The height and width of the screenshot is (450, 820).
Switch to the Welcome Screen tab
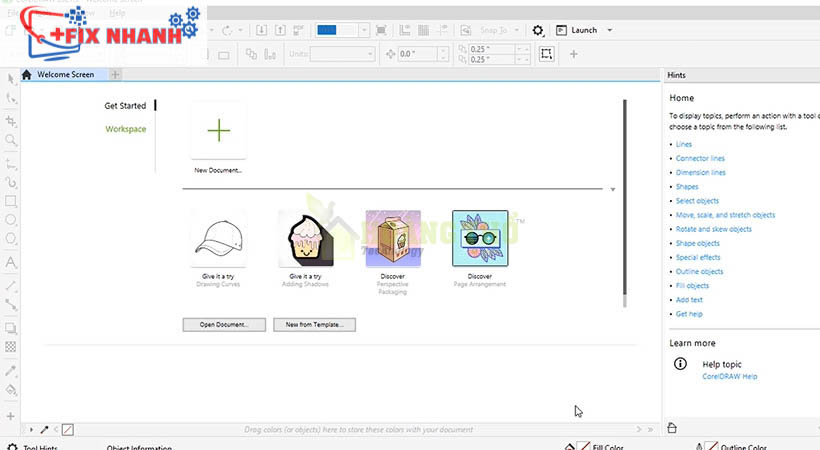(x=64, y=74)
